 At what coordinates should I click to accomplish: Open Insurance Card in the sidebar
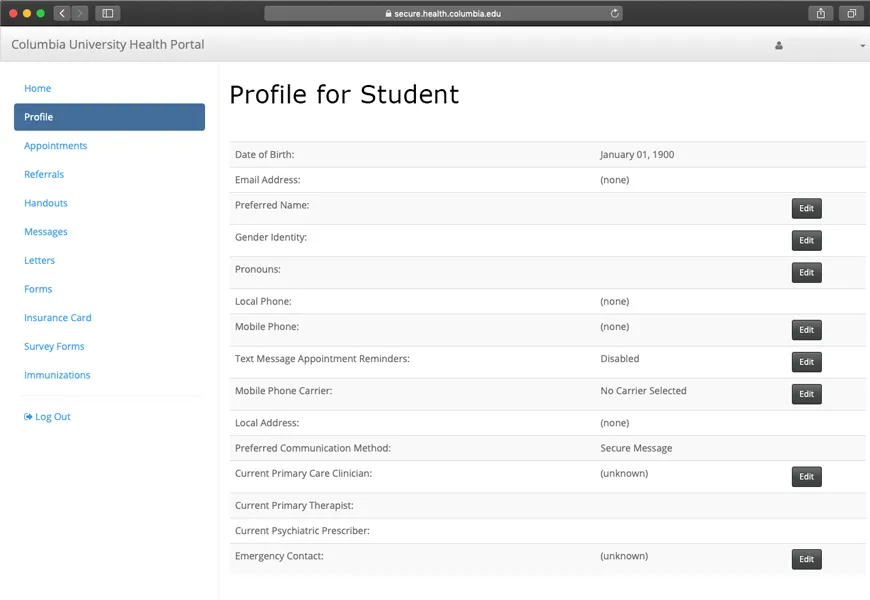[x=58, y=317]
